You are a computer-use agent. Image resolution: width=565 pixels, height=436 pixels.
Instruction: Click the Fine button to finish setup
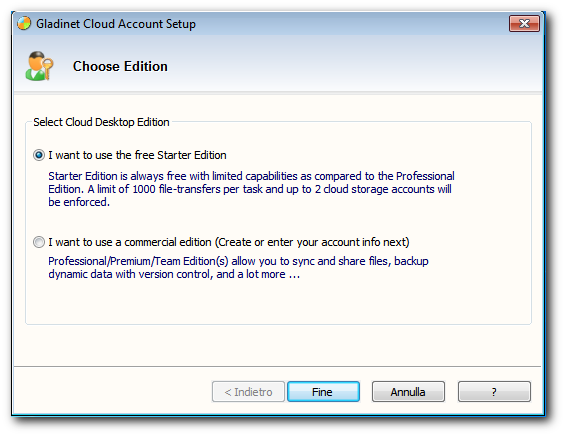click(x=323, y=392)
